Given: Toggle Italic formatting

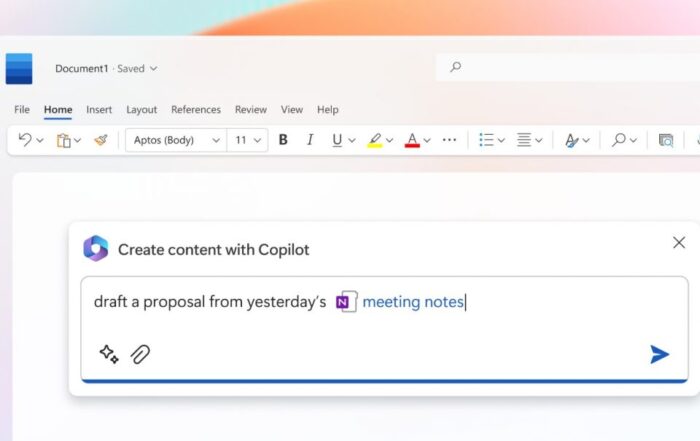Looking at the screenshot, I should (x=310, y=140).
